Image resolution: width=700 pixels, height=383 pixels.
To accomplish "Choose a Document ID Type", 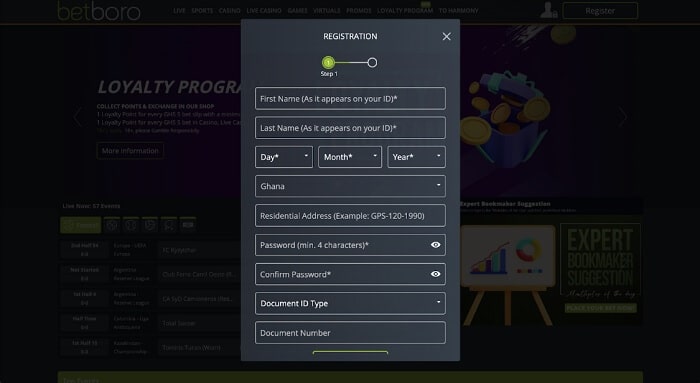I will pos(350,304).
